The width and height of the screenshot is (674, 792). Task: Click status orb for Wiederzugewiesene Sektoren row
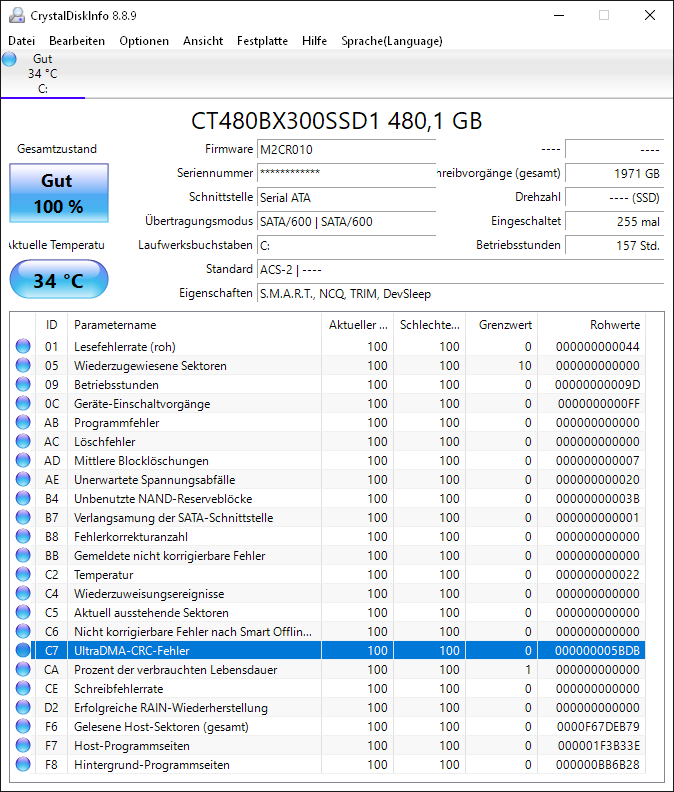pyautogui.click(x=23, y=365)
